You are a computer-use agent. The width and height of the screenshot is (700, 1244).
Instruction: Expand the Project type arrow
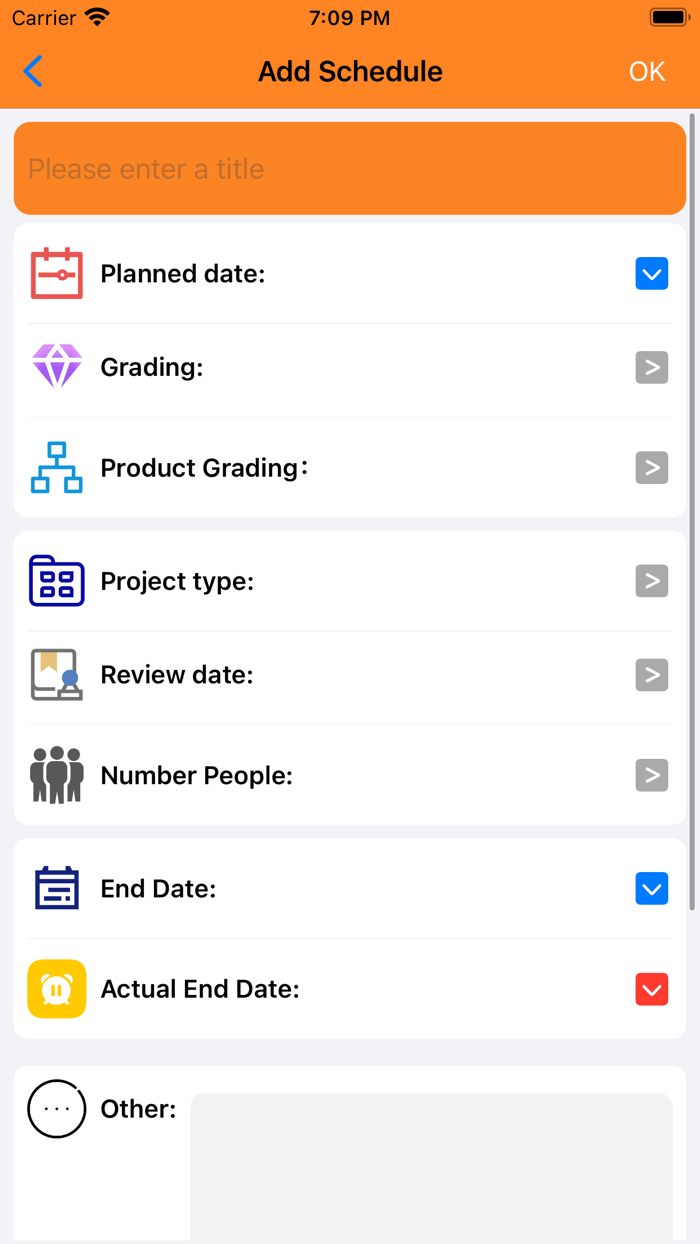click(652, 581)
